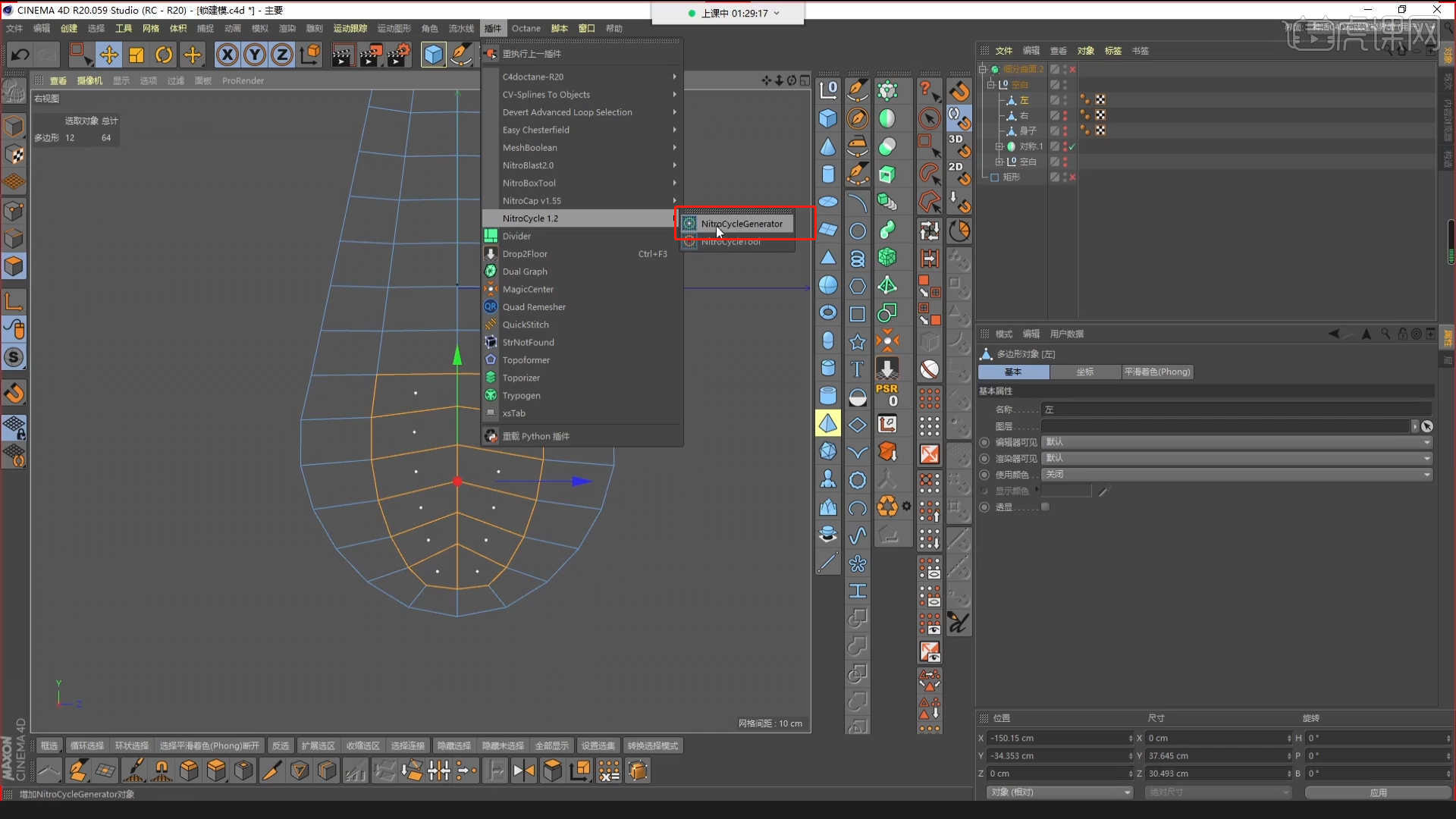Viewport: 1456px width, 819px height.
Task: Open the 对象 (相对) coordinate dropdown
Action: (x=1059, y=792)
